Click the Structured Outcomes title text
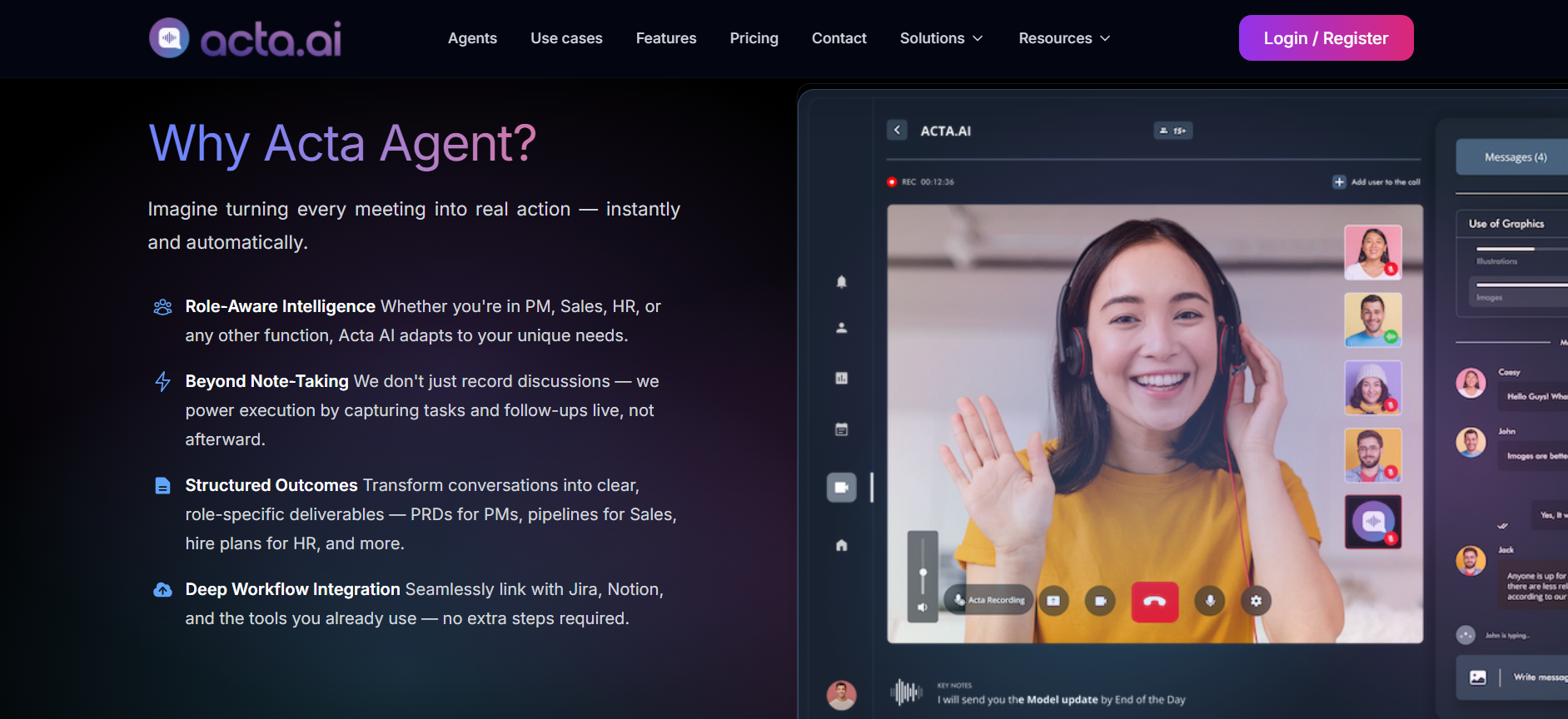1568x719 pixels. pos(271,486)
